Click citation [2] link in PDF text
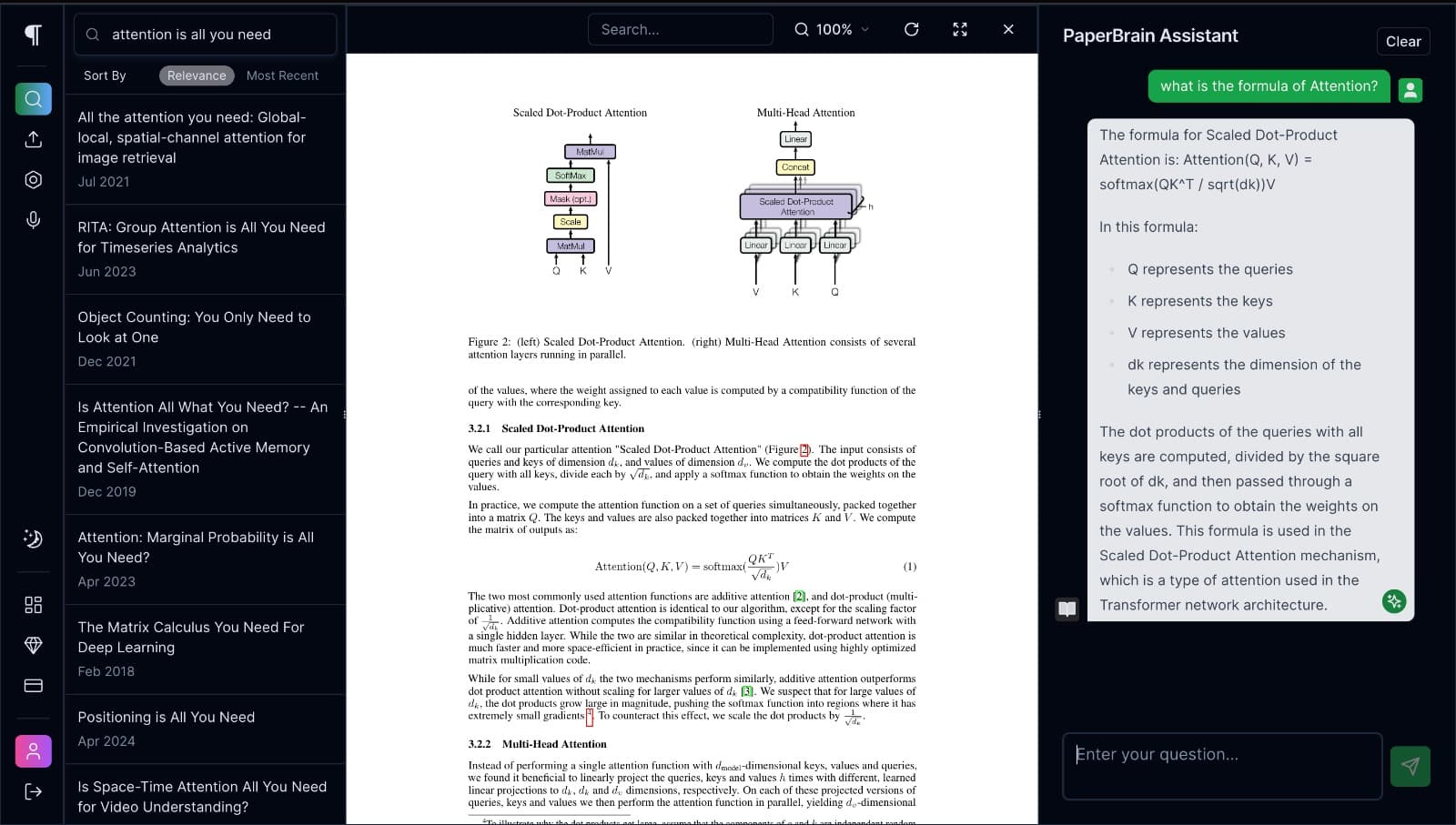1456x825 pixels. (799, 597)
